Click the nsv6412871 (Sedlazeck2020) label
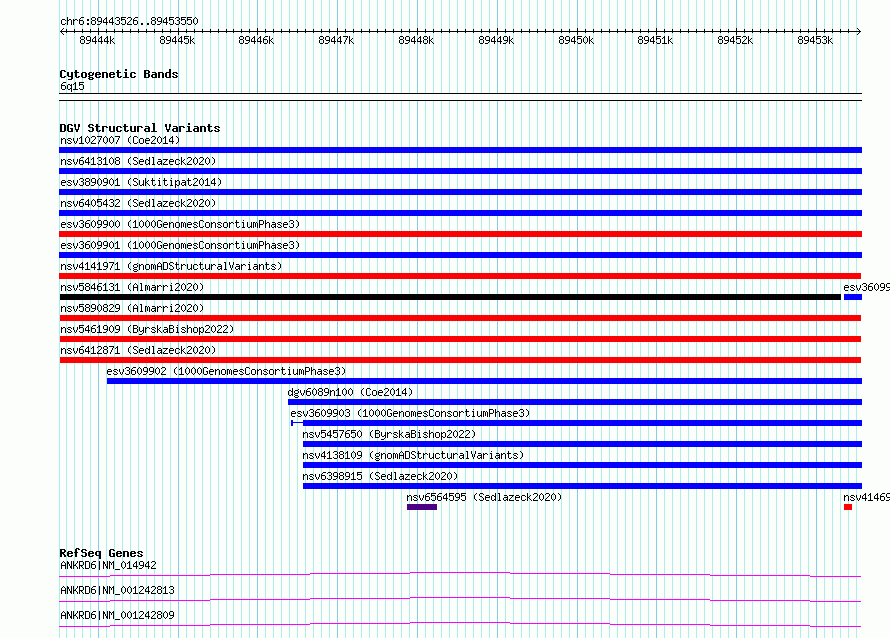This screenshot has width=890, height=638. point(138,350)
